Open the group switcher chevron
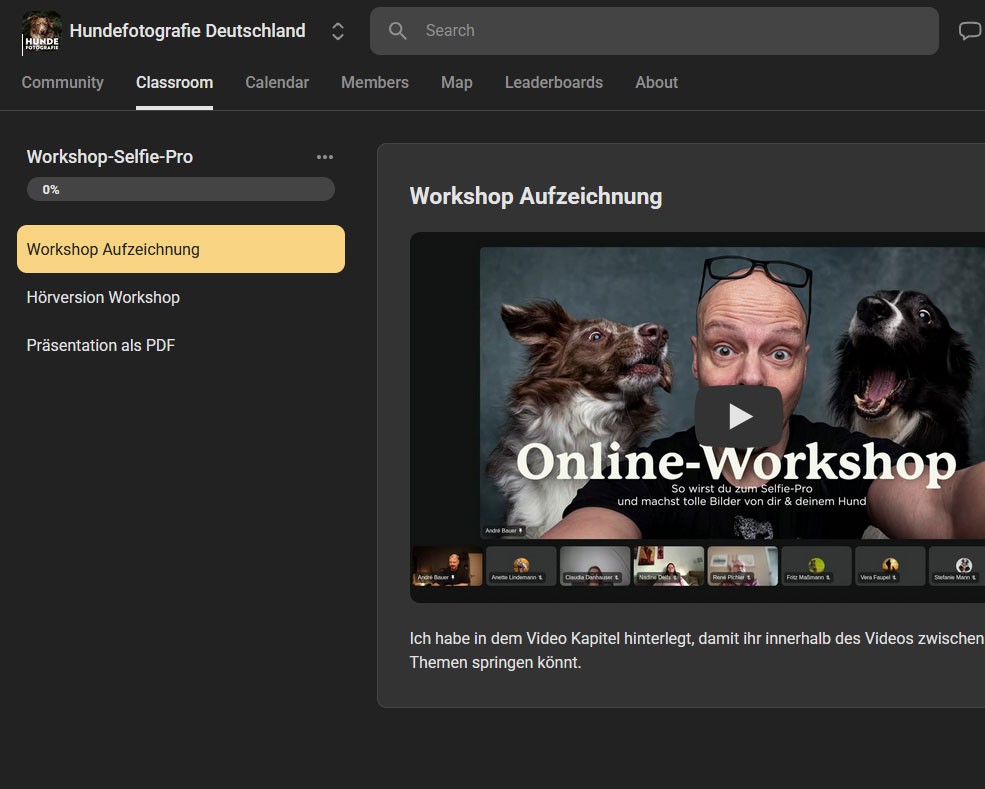985x789 pixels. click(x=338, y=31)
